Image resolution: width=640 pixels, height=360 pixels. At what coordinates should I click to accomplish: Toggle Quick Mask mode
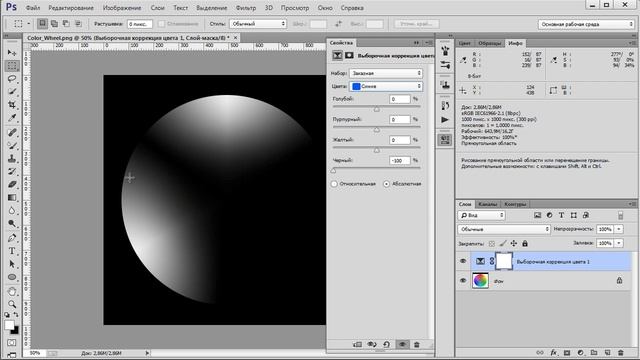[x=12, y=343]
